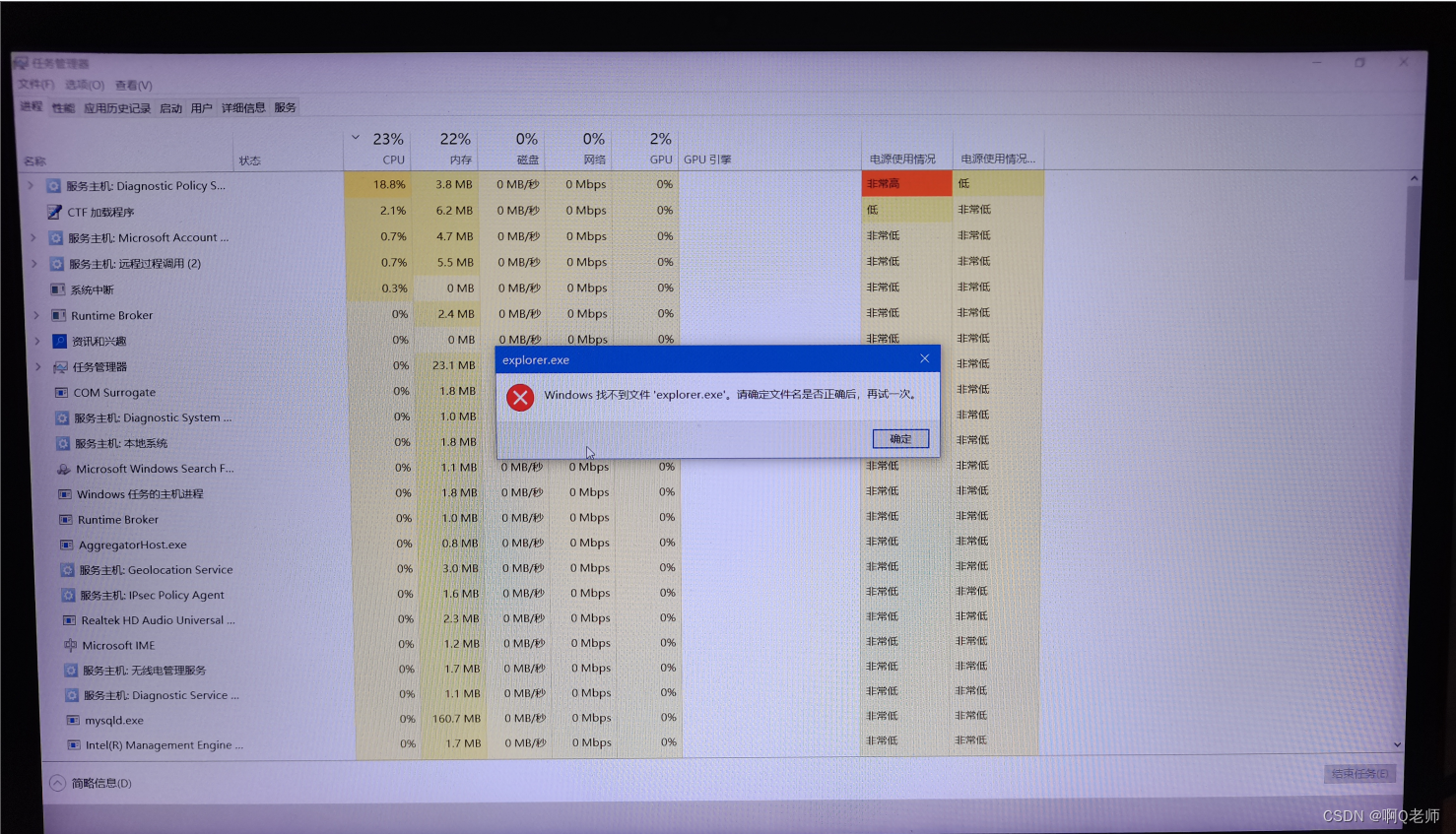
Task: Sort by the 网络 column header
Action: [579, 149]
